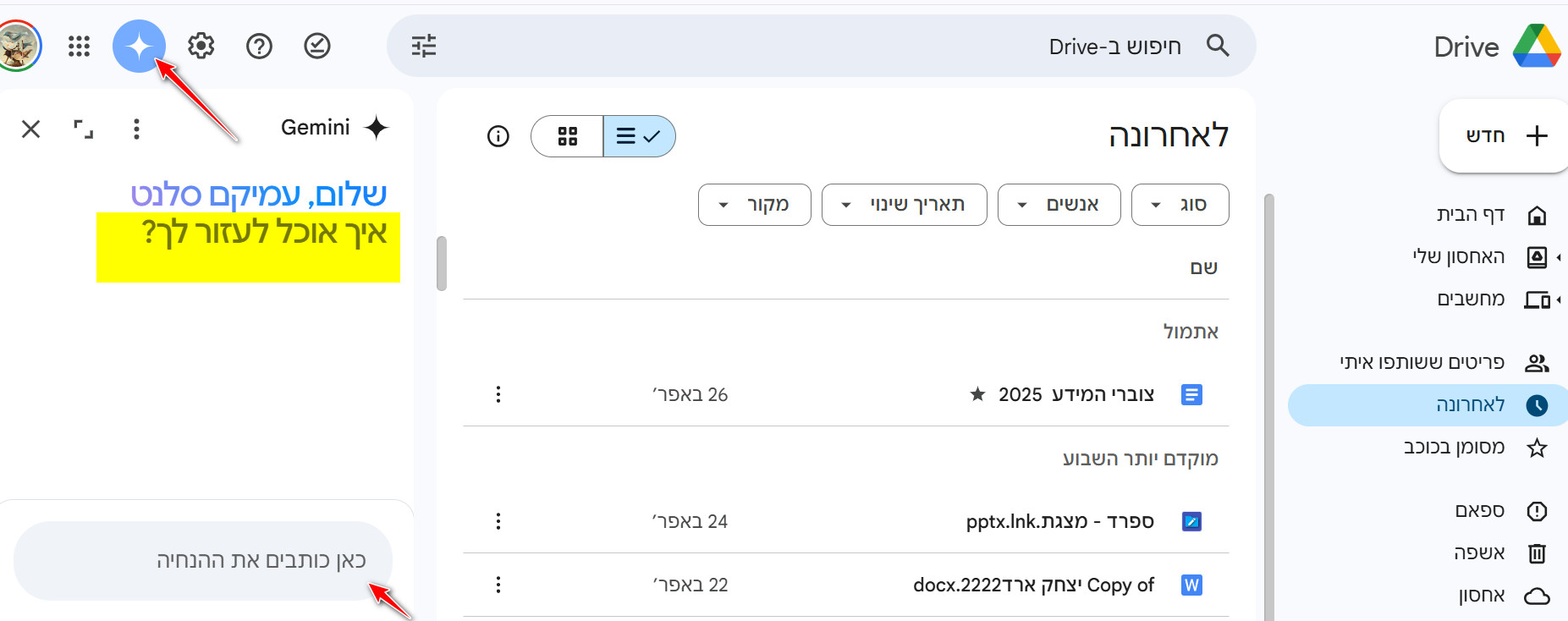
Task: Expand the Gemini panel to full size
Action: (83, 129)
